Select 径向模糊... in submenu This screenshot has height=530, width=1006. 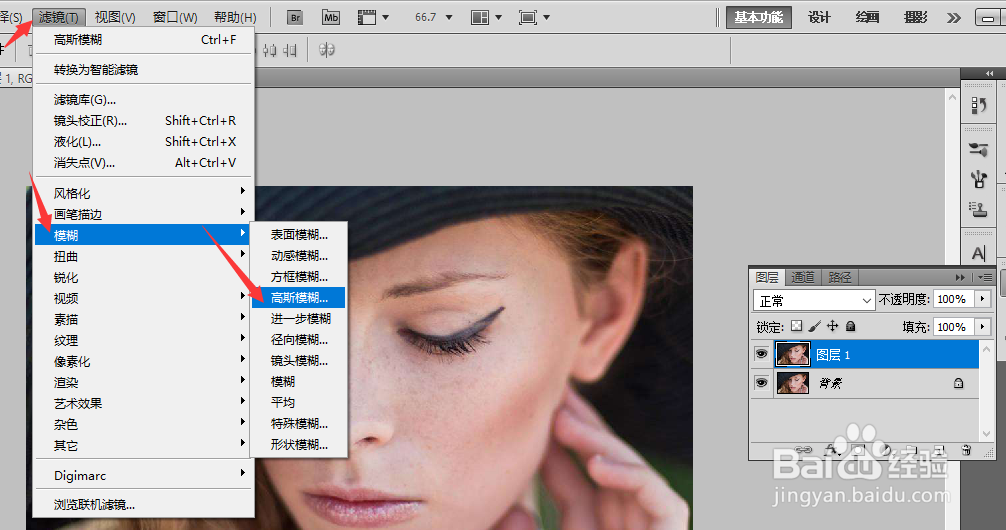(x=298, y=339)
